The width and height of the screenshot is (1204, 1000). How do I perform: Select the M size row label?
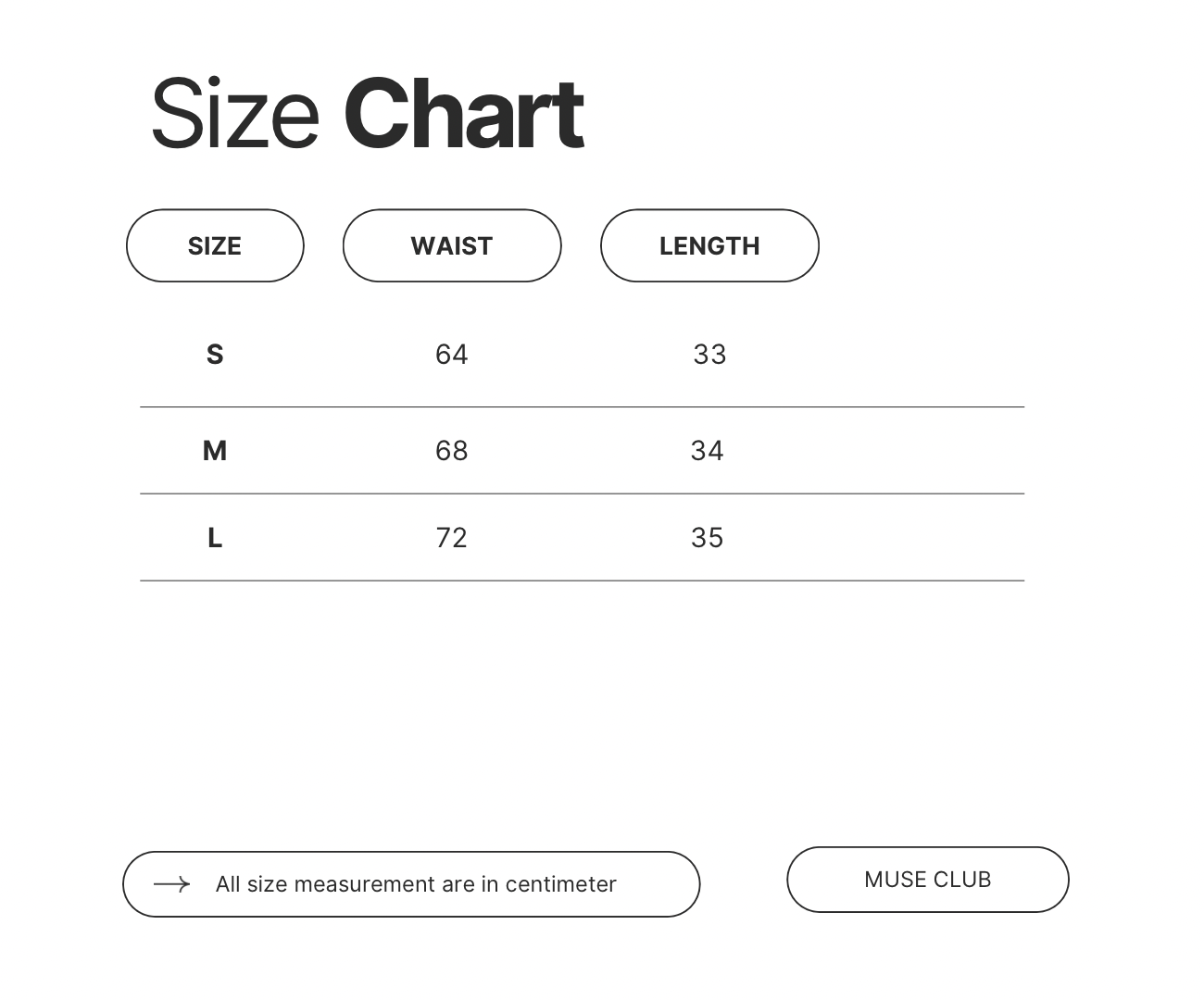click(x=215, y=451)
